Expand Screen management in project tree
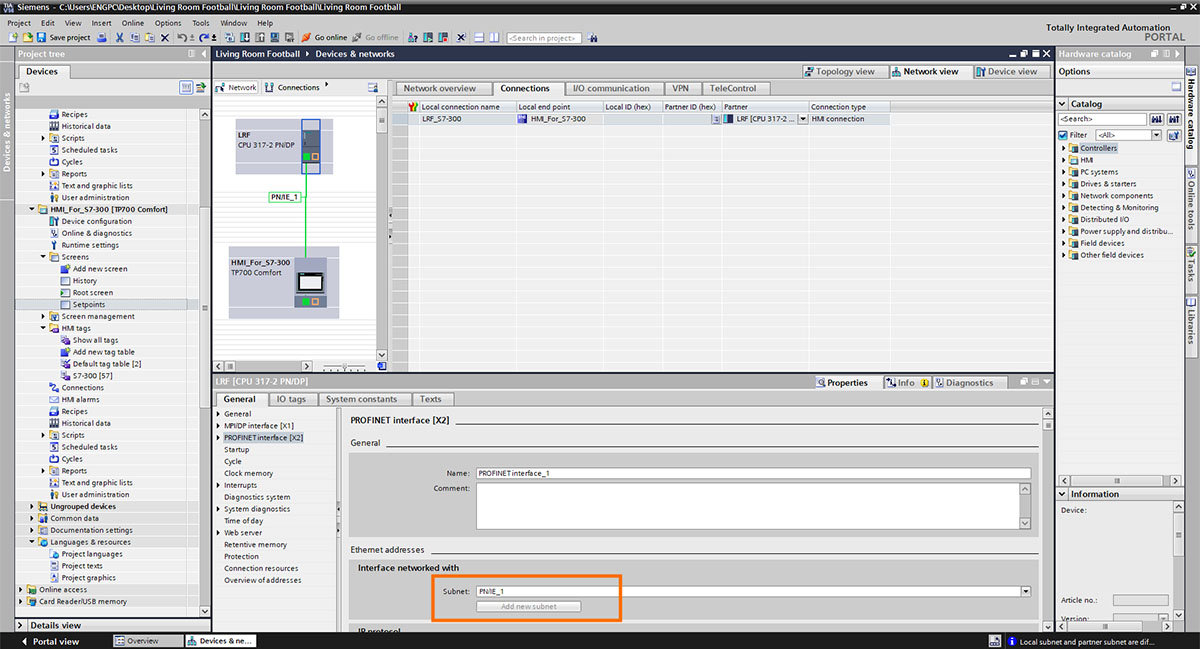The height and width of the screenshot is (649, 1200). click(x=44, y=316)
